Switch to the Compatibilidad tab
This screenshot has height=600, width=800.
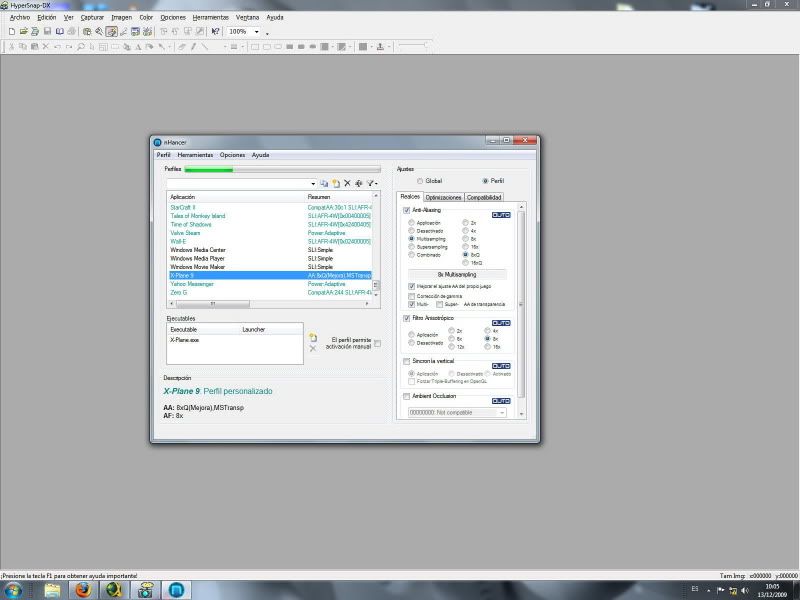[484, 197]
